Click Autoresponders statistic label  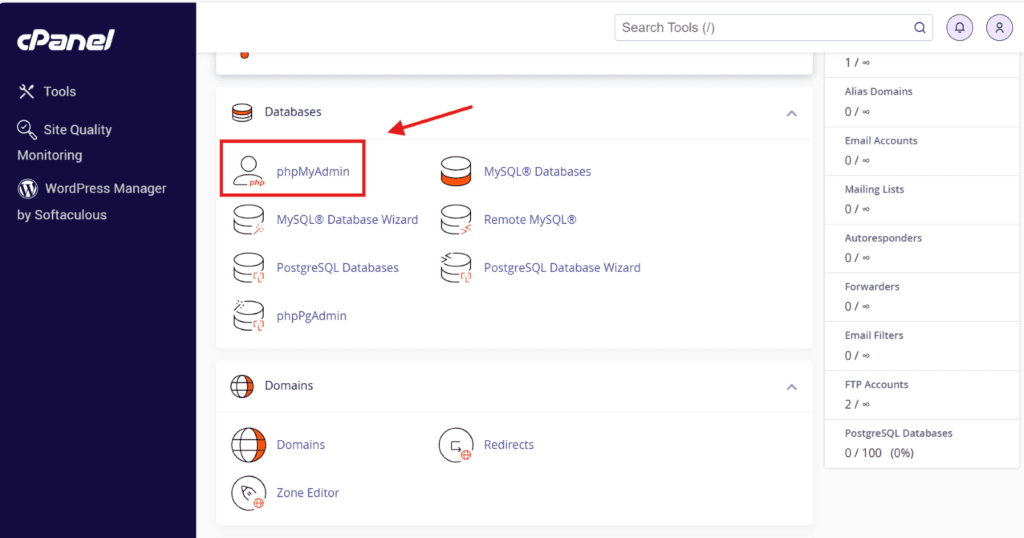click(x=883, y=238)
